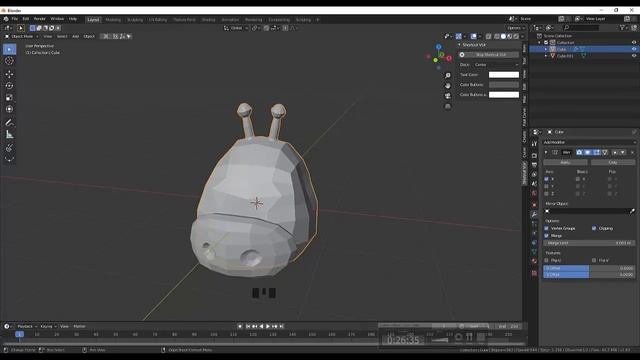Open the File menu

tap(15, 19)
